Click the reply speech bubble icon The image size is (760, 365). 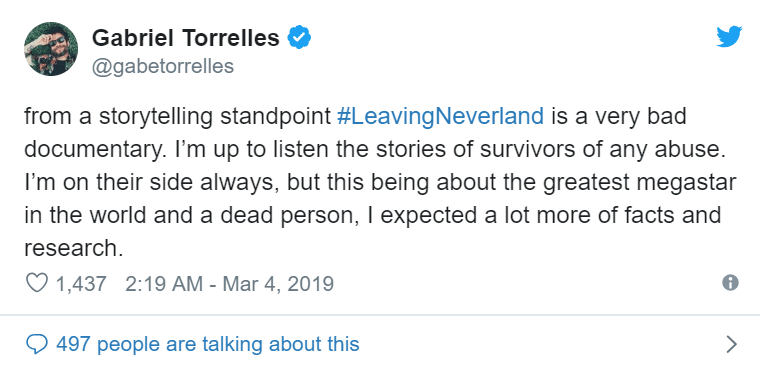coord(37,344)
